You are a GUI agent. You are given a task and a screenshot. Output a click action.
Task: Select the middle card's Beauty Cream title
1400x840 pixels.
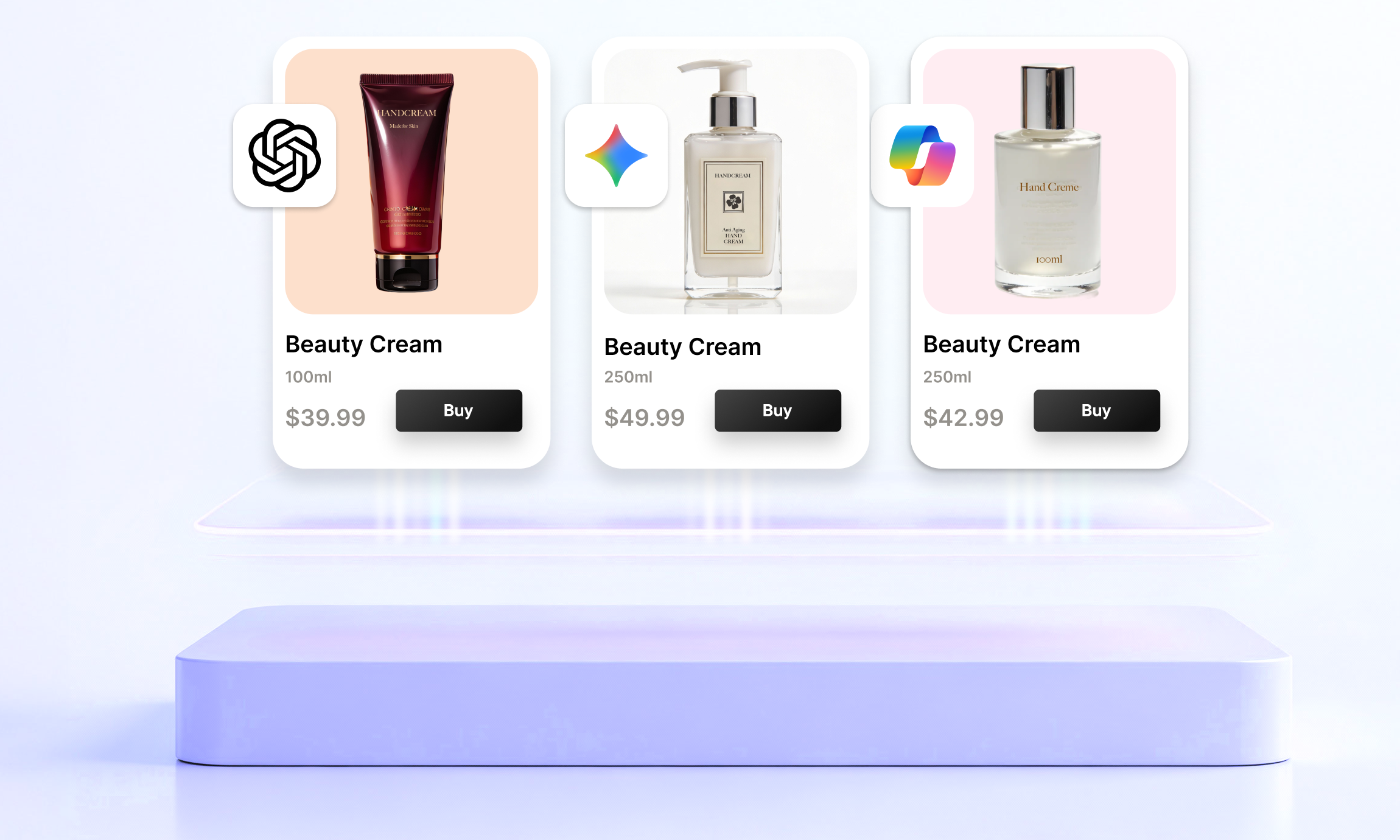(682, 347)
